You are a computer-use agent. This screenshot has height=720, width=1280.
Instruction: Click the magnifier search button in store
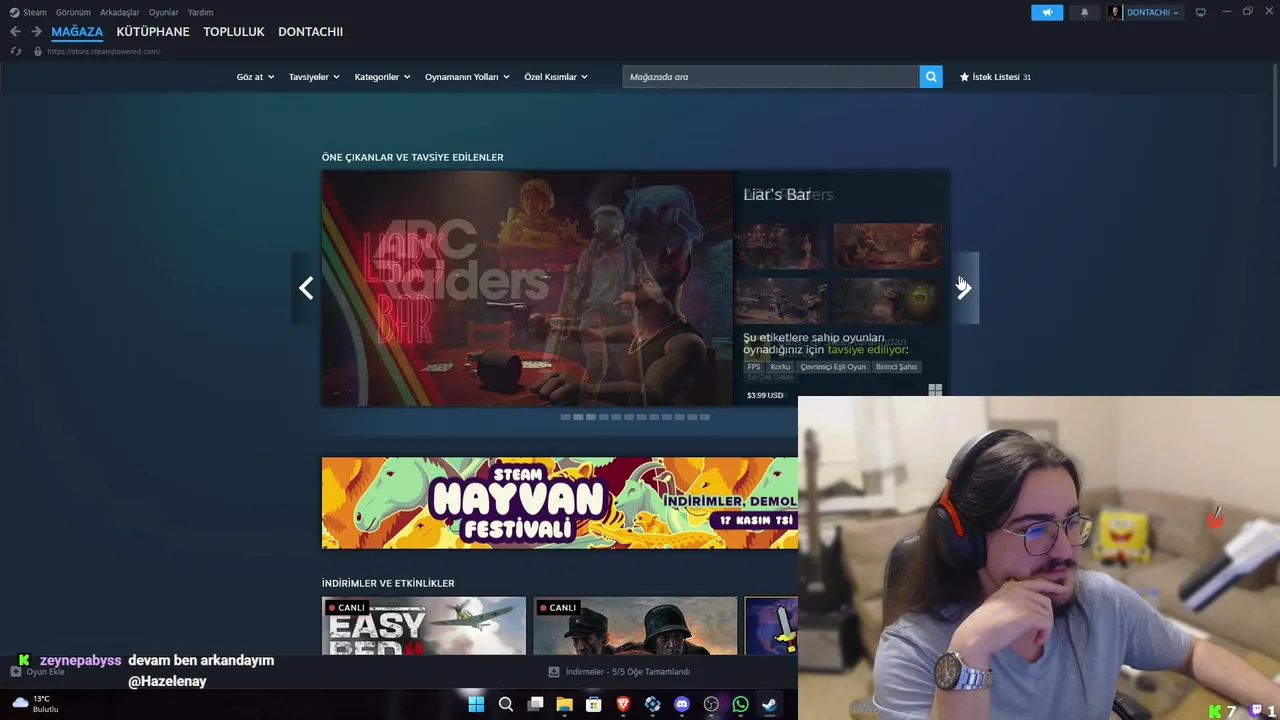931,77
